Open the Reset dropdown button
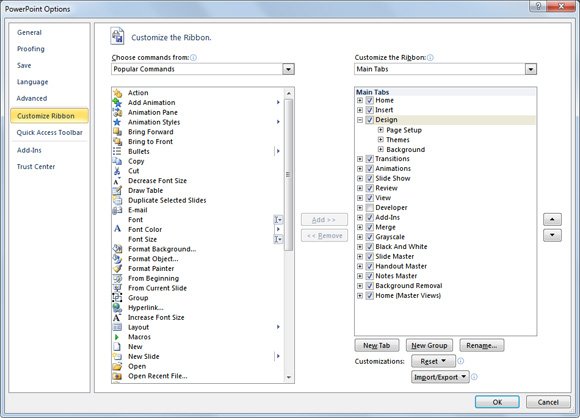The height and width of the screenshot is (418, 580). pos(433,361)
